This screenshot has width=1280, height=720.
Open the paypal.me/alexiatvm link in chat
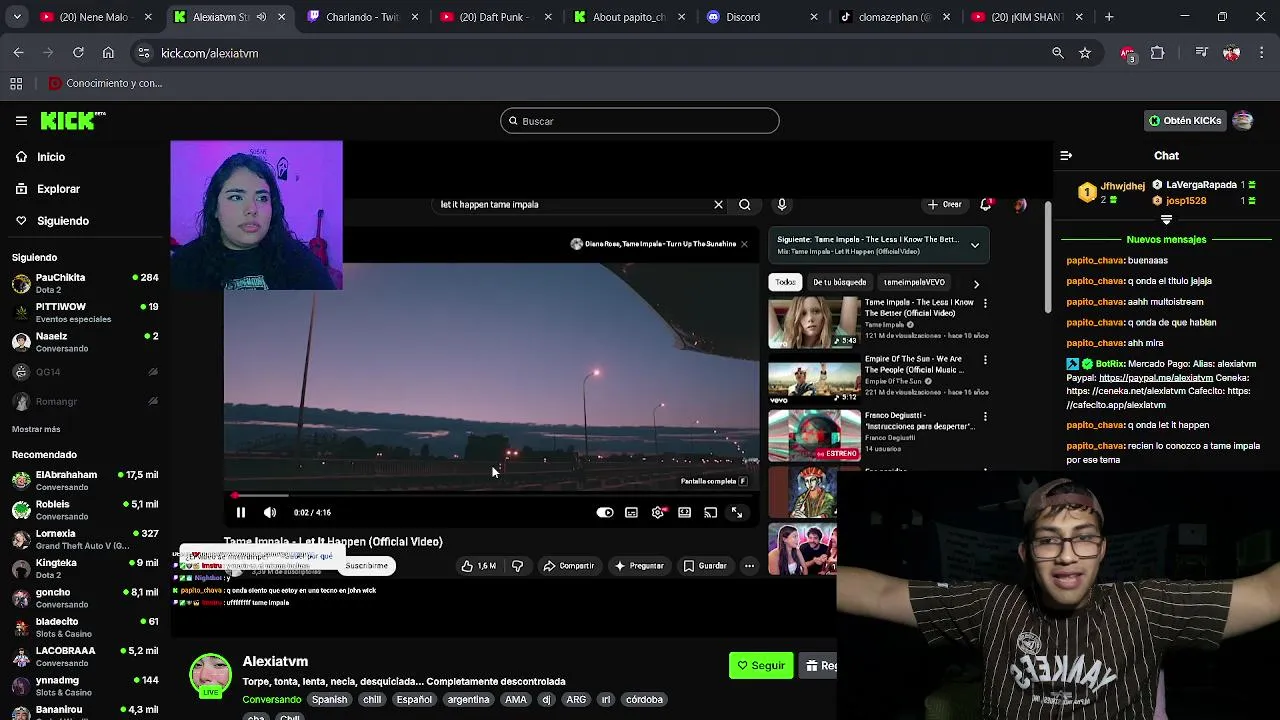[x=1155, y=377]
